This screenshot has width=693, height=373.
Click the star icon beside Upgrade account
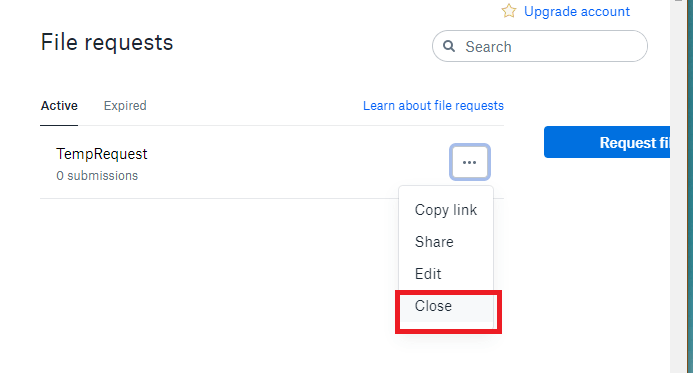(509, 11)
